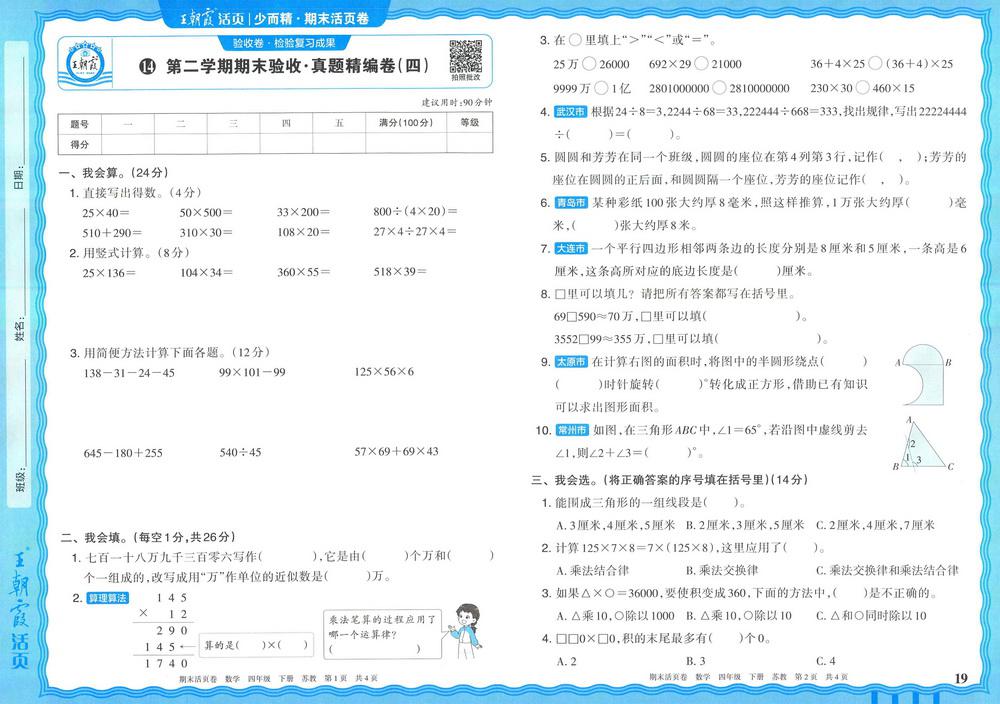Click the 验收卷·检验复习成果 banner tab
This screenshot has height=704, width=1000.
284,43
